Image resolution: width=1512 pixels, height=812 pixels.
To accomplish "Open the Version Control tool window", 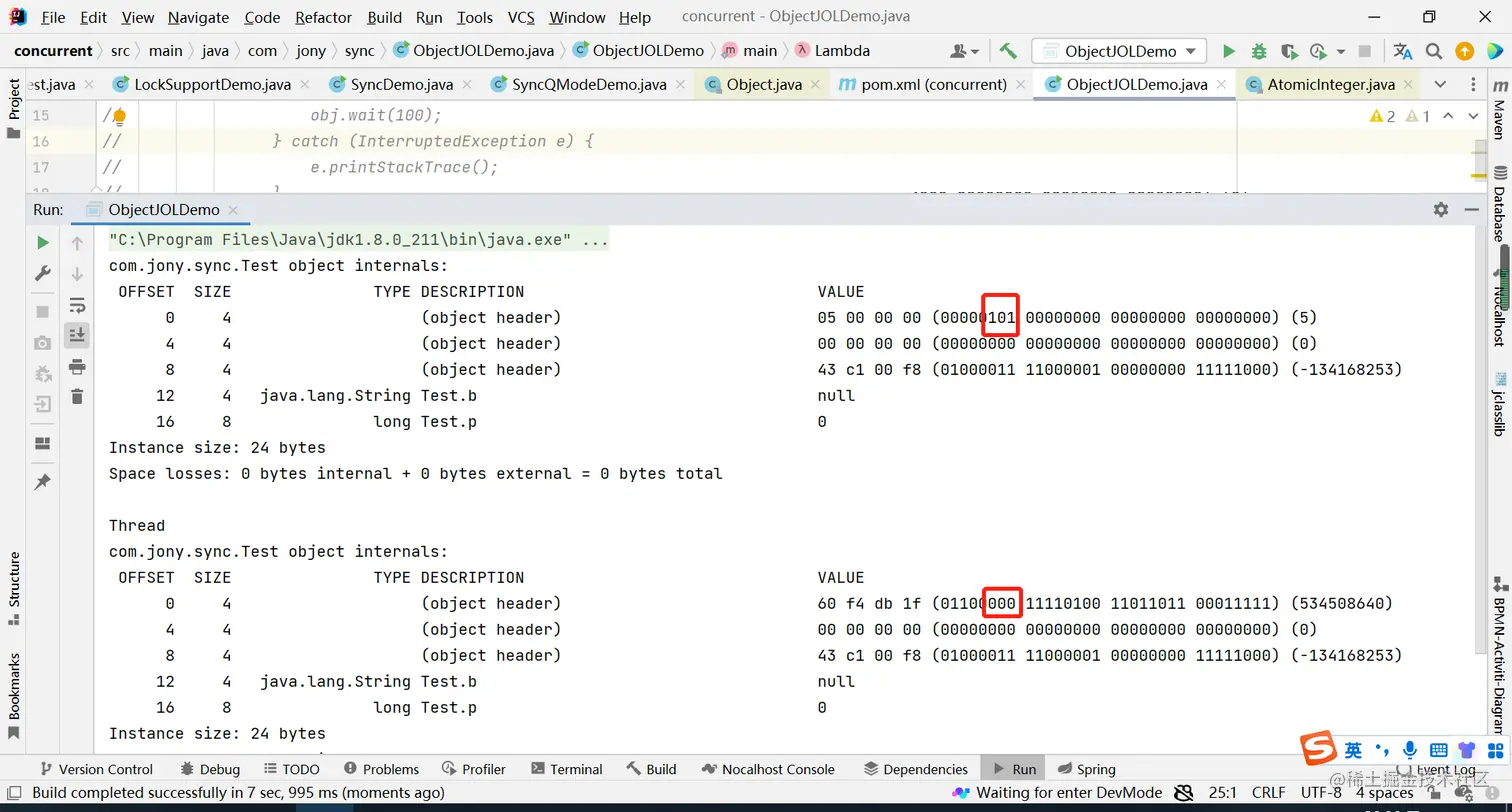I will tap(95, 769).
